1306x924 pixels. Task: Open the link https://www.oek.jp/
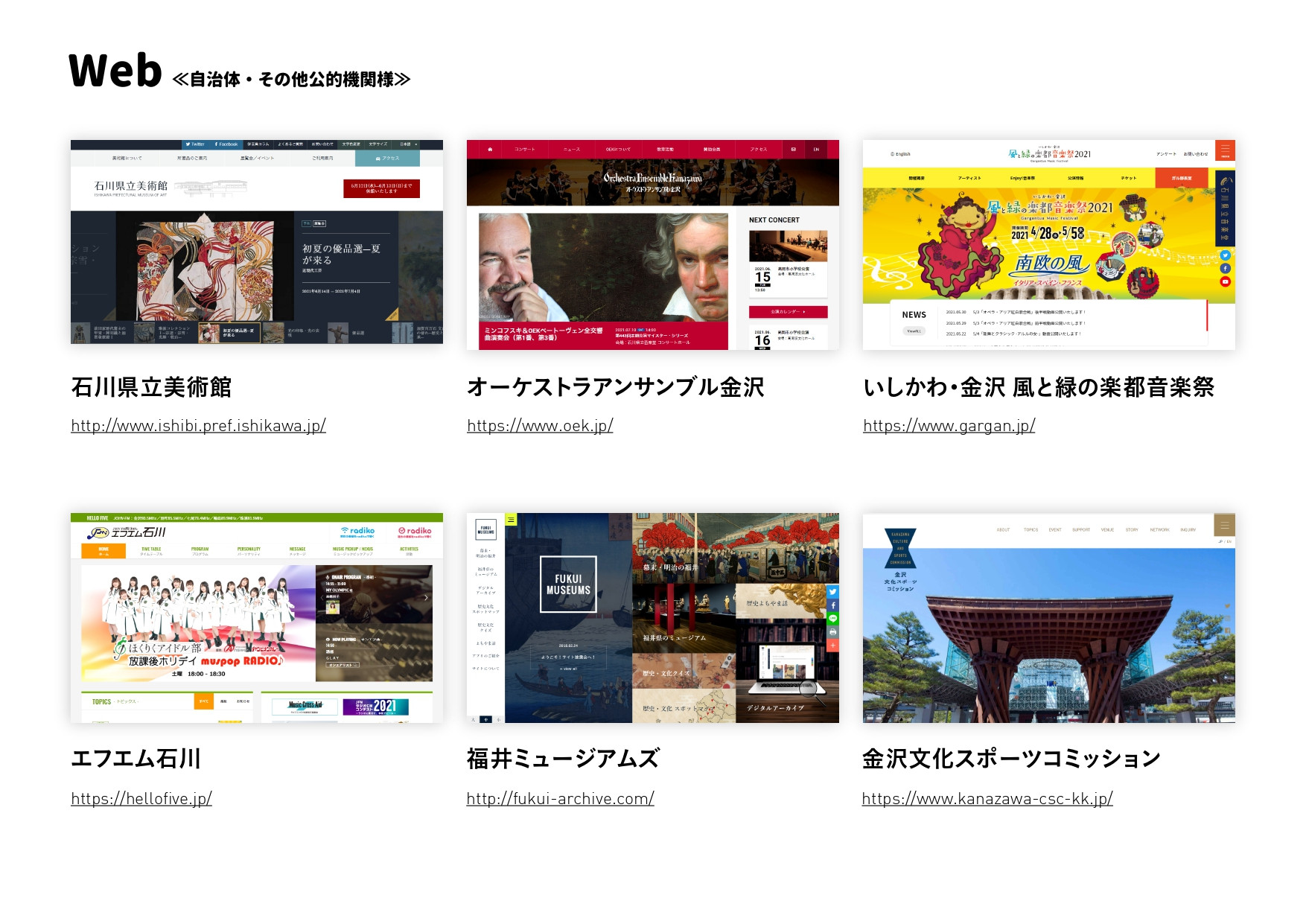(x=539, y=427)
